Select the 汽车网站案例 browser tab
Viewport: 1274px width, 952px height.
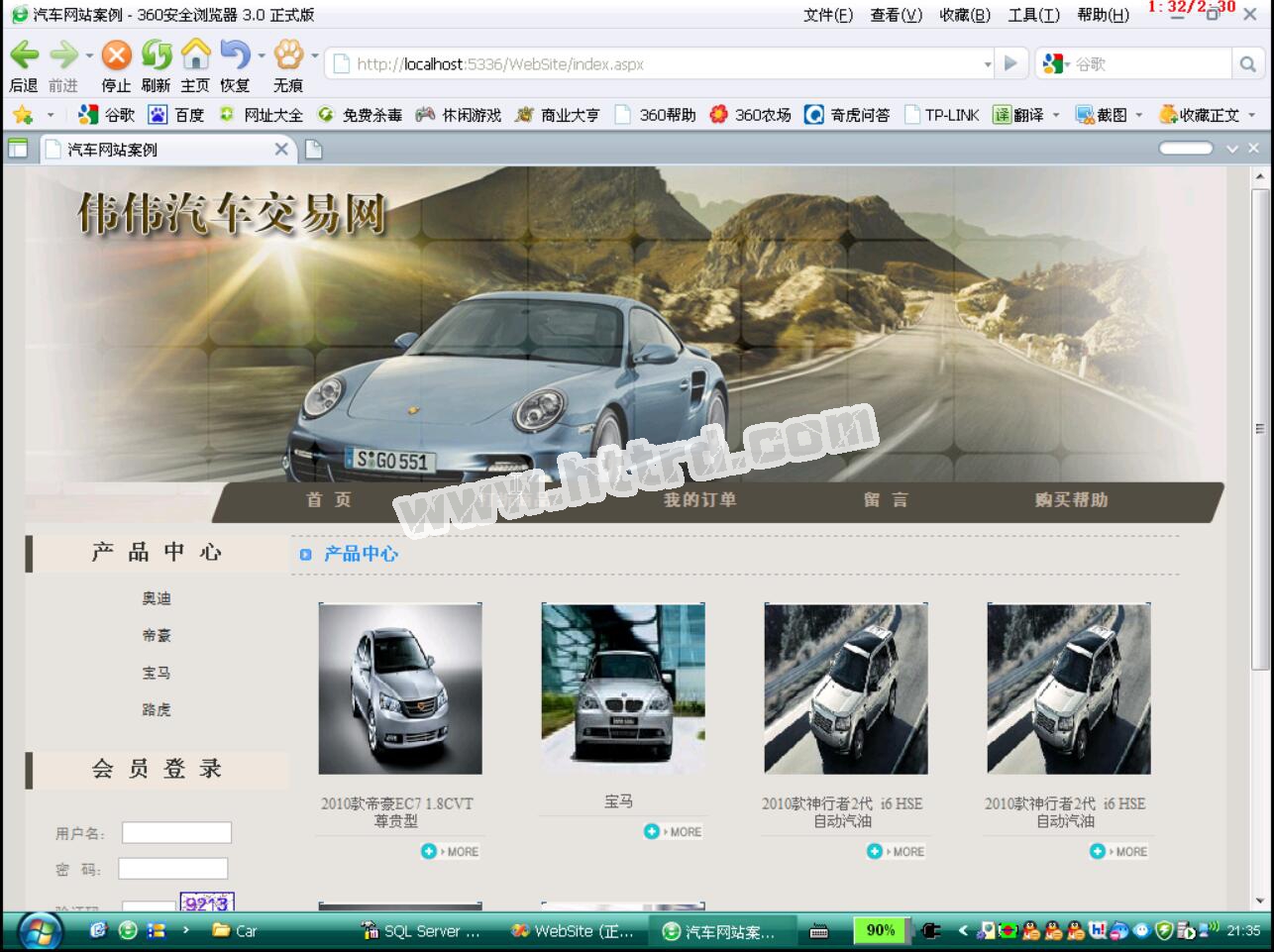pyautogui.click(x=168, y=150)
